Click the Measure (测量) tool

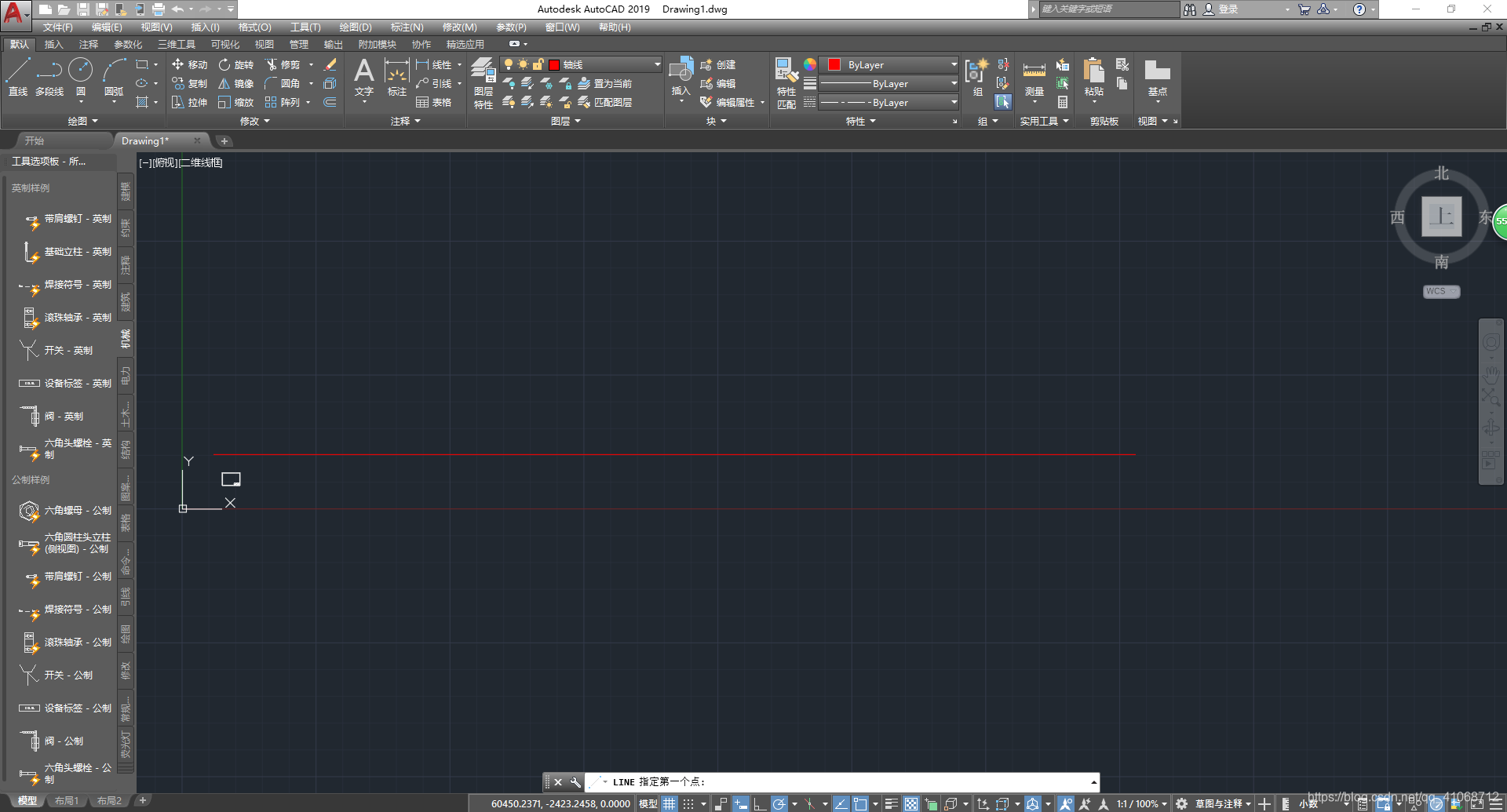(1034, 78)
